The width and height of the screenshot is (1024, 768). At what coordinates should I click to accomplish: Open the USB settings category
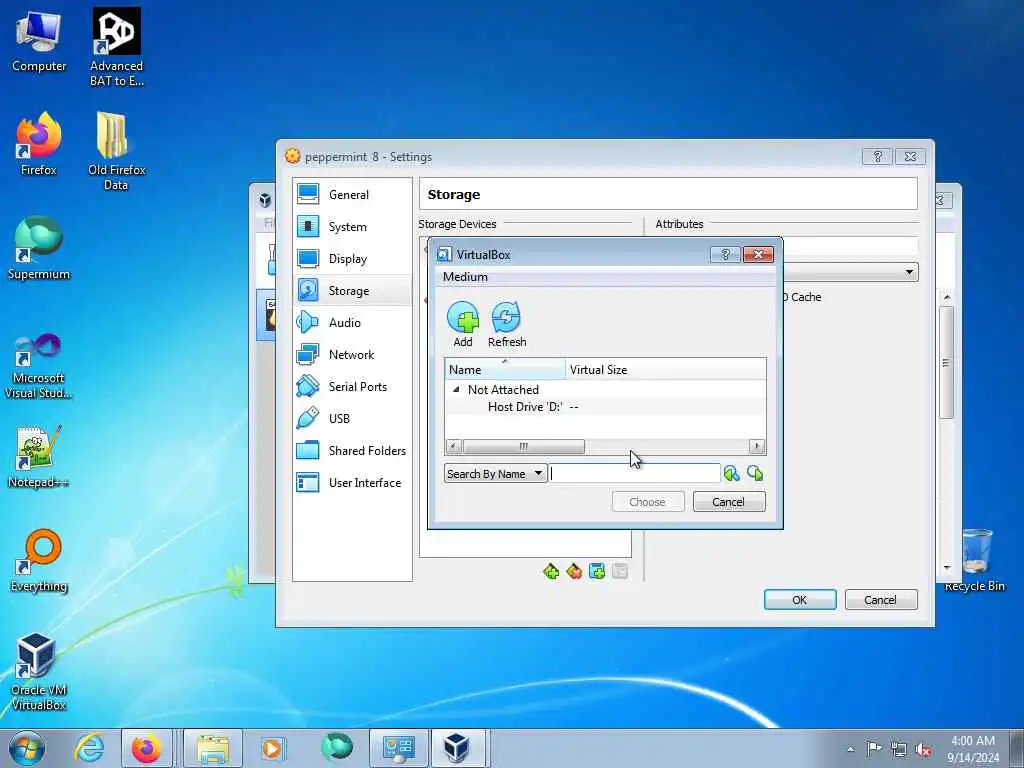pos(353,419)
